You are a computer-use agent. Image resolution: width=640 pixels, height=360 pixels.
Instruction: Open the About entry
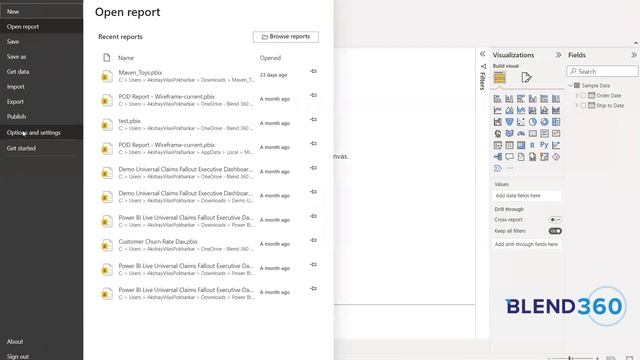[41, 342]
